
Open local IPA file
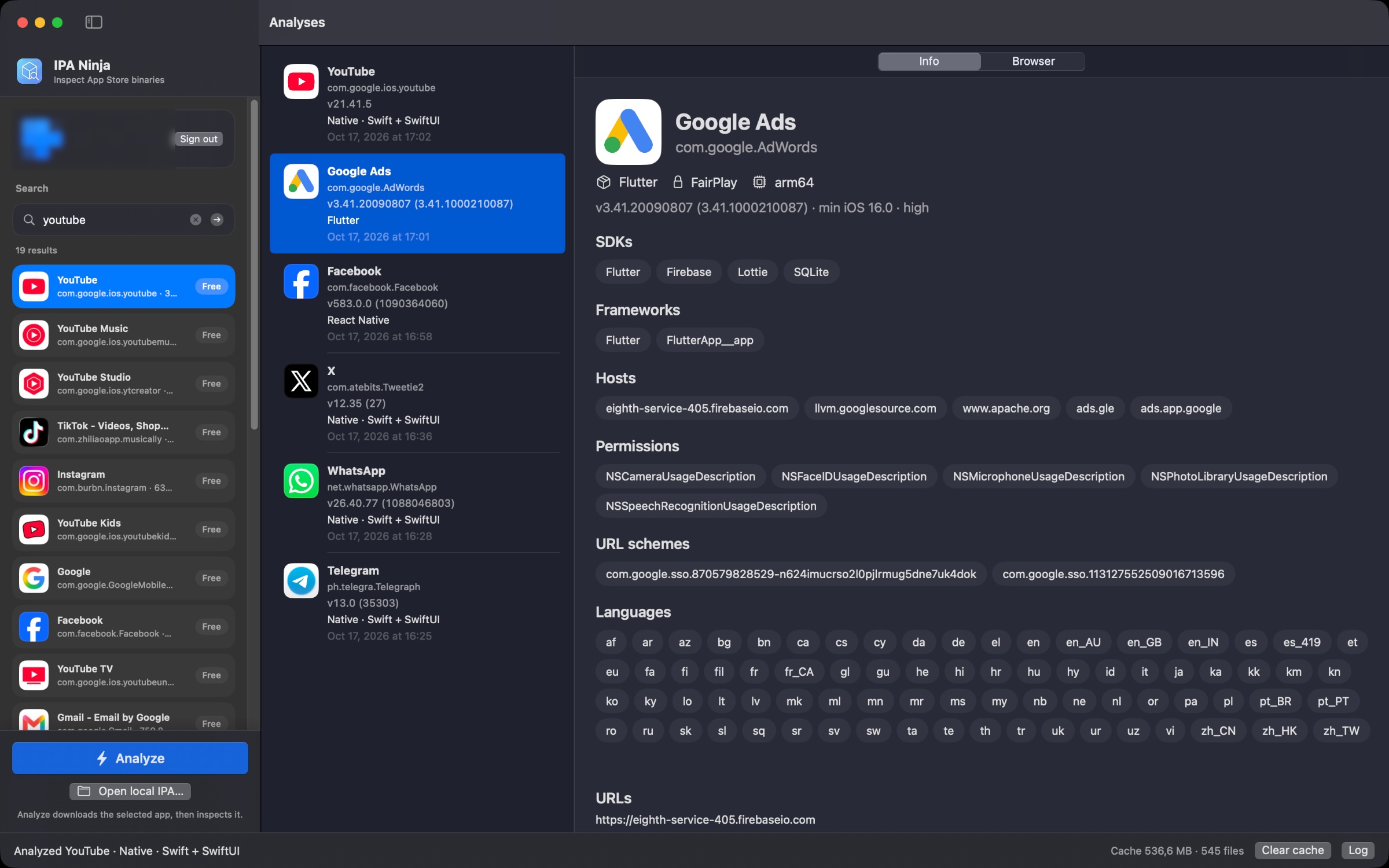[130, 791]
